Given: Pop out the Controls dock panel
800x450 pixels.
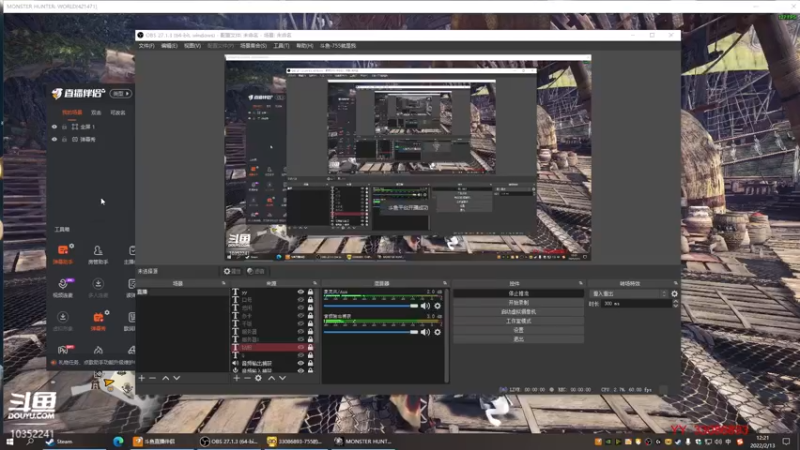Looking at the screenshot, I should pyautogui.click(x=581, y=283).
